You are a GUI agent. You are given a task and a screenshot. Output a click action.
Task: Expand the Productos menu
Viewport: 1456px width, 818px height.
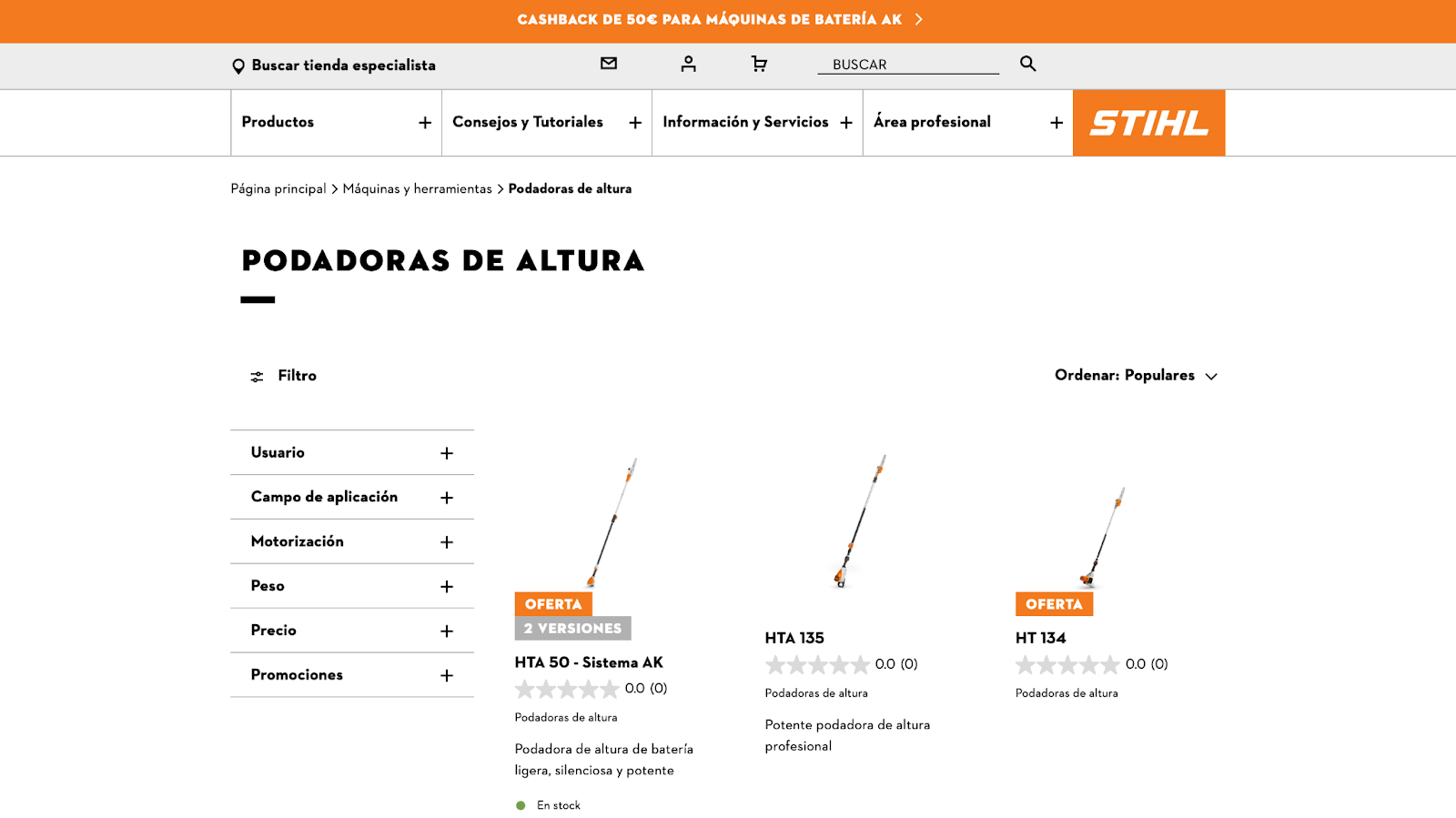pos(336,123)
